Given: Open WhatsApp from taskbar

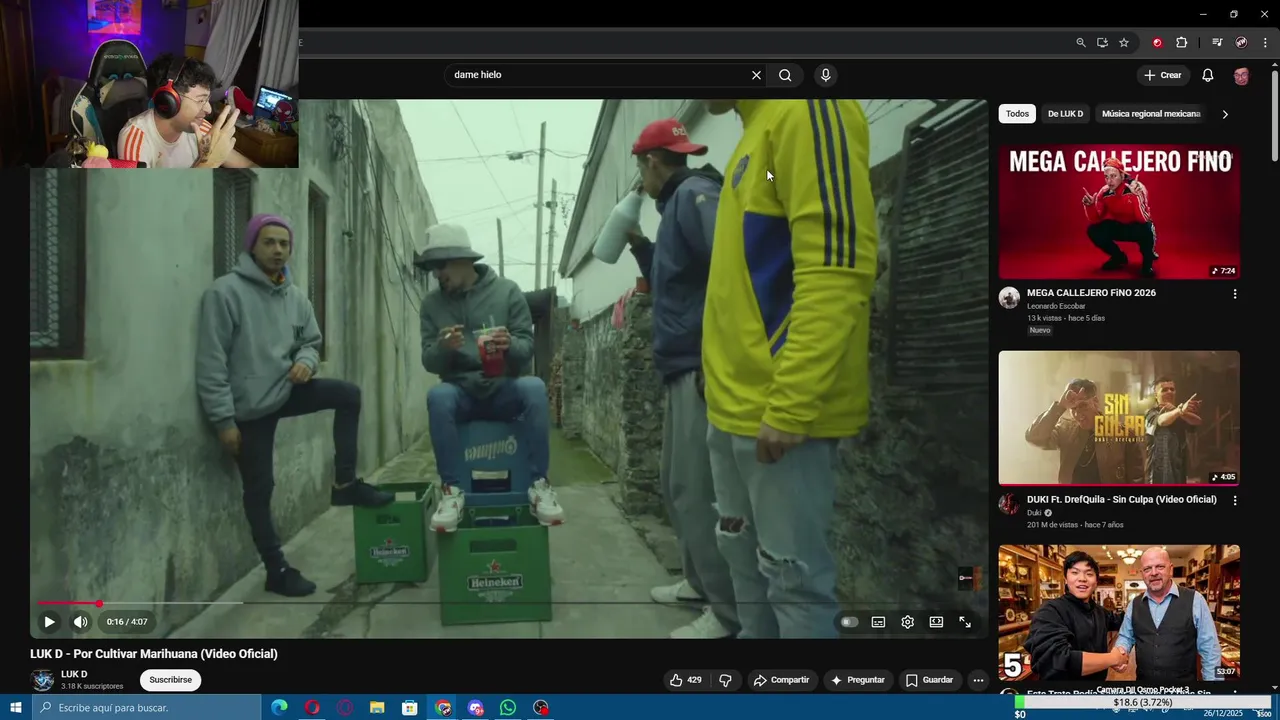Looking at the screenshot, I should pos(508,708).
